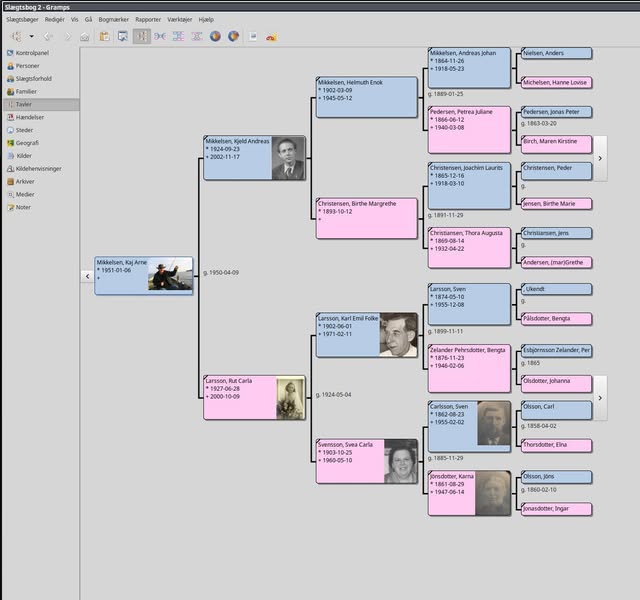This screenshot has width=640, height=600.
Task: Select the Mikkelsen, Helmuth Enok box
Action: point(367,98)
